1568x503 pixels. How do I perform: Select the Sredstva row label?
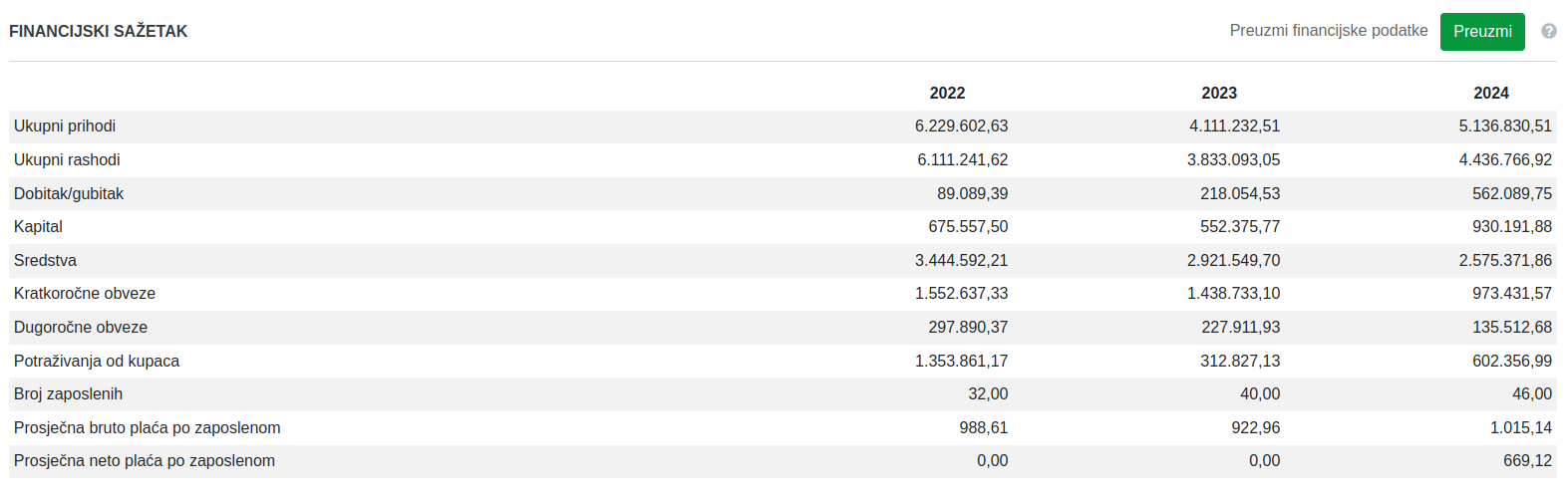45,261
